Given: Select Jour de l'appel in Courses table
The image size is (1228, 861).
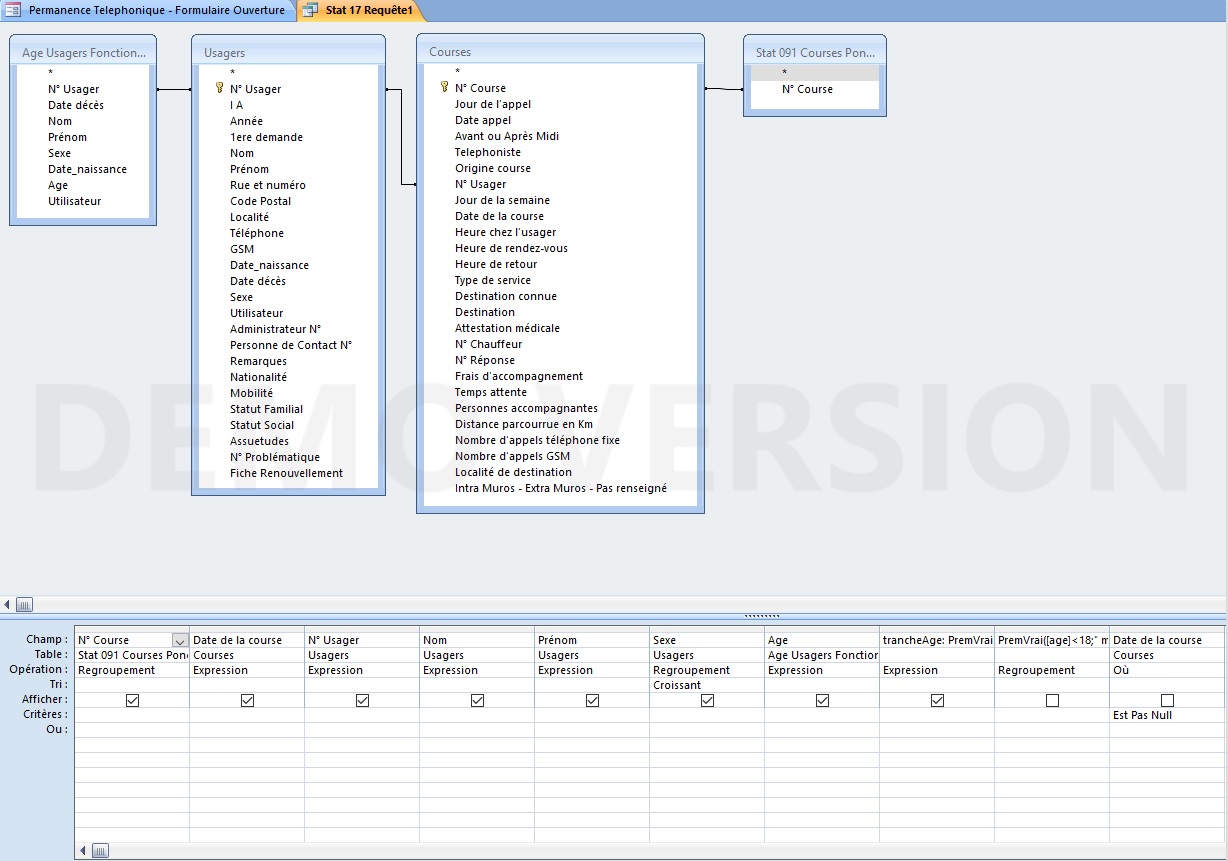Looking at the screenshot, I should click(x=493, y=104).
